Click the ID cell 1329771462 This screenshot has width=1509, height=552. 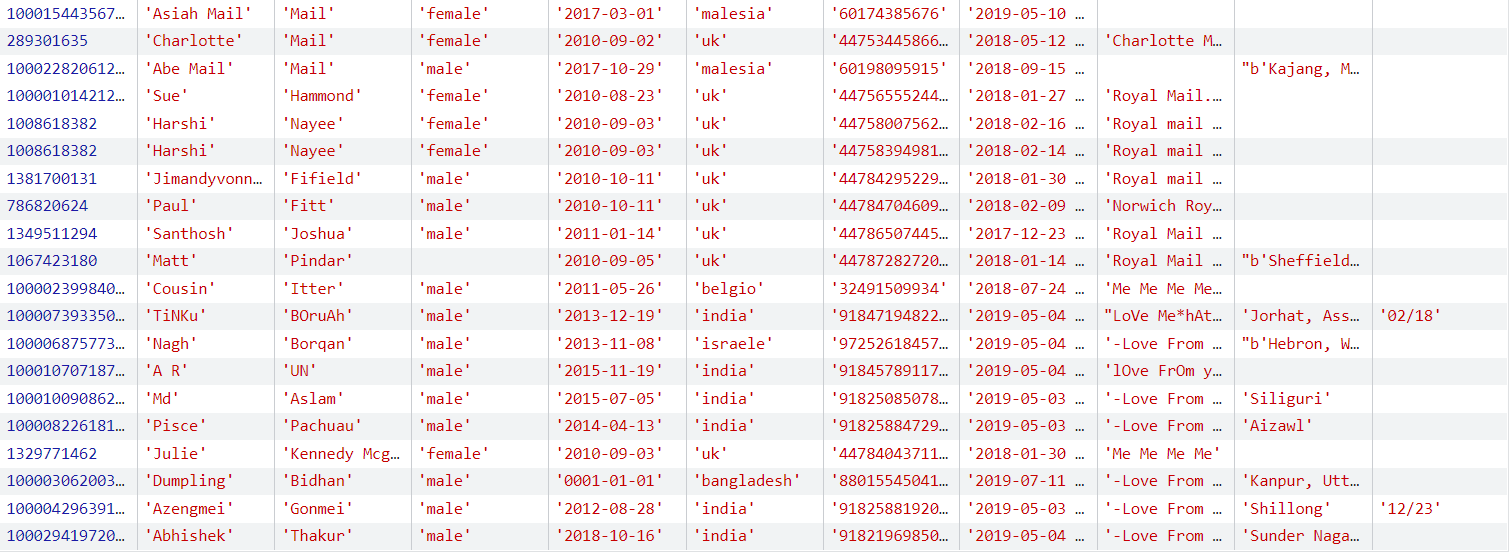(52, 454)
